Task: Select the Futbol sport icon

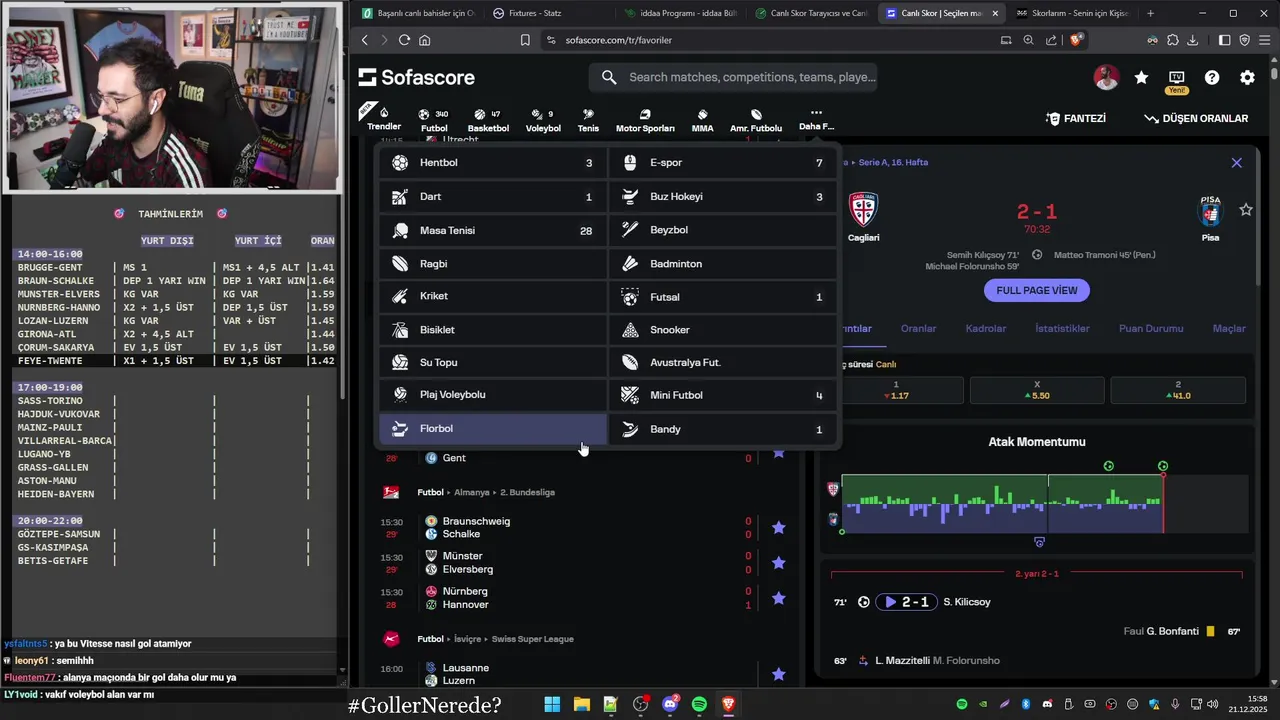Action: coord(434,120)
